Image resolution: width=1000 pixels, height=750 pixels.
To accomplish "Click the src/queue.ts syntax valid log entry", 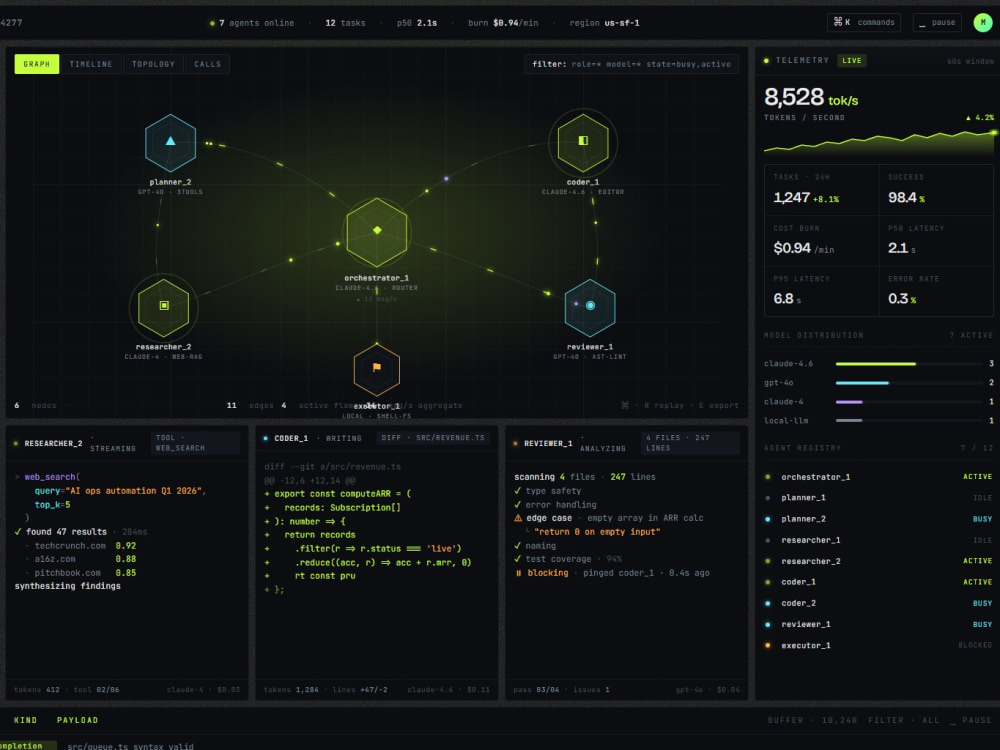I will tap(130, 746).
